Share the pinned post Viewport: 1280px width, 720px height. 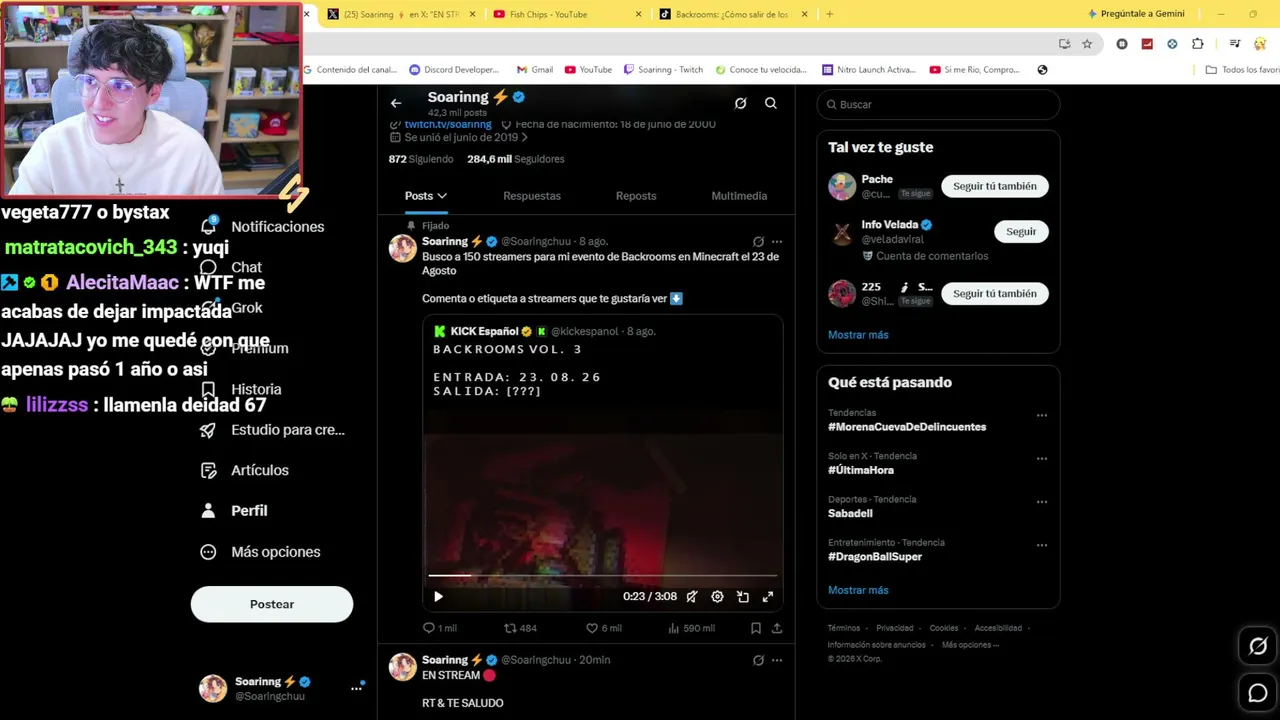click(777, 628)
